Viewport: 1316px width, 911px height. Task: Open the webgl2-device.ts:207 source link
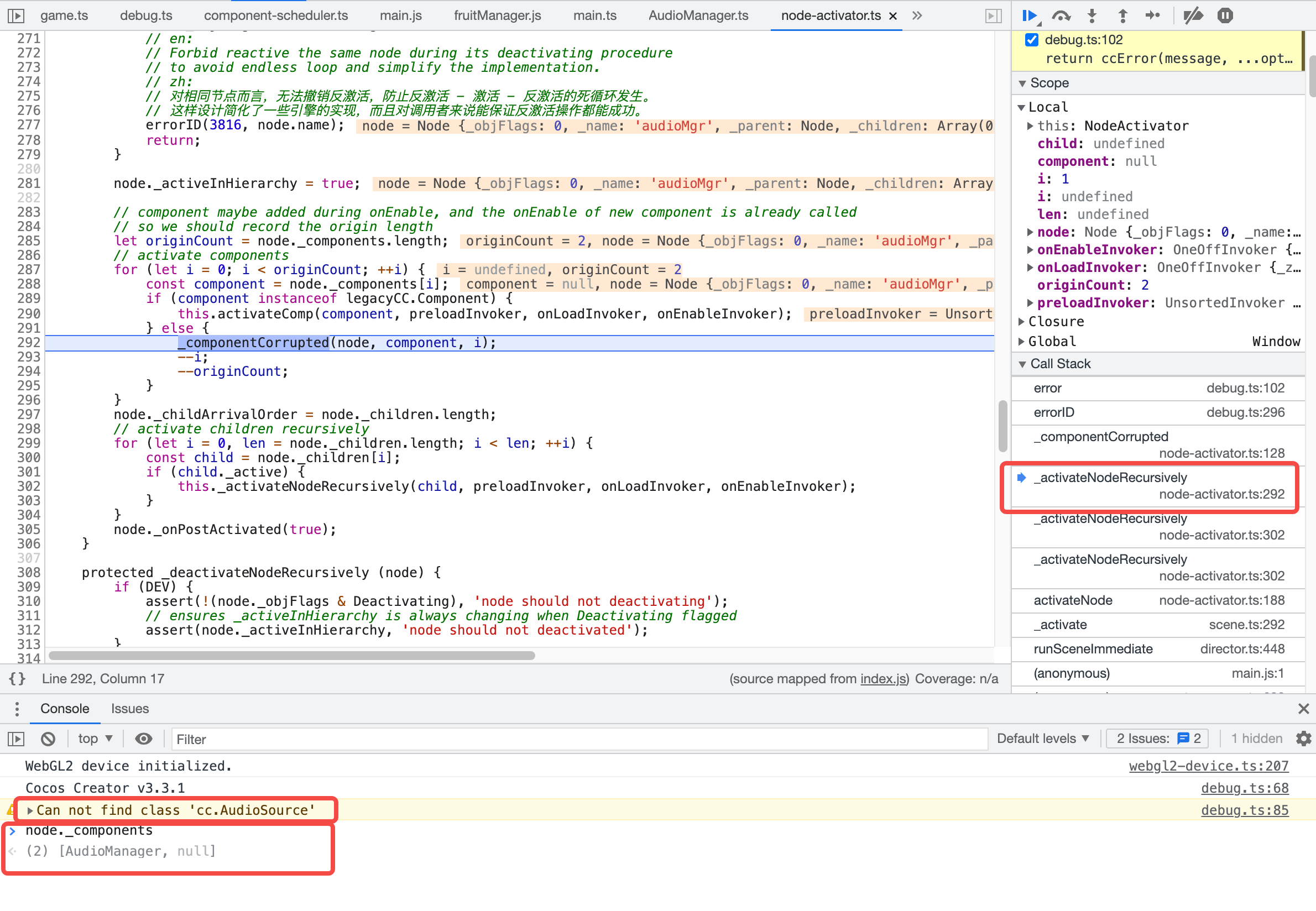click(1208, 766)
